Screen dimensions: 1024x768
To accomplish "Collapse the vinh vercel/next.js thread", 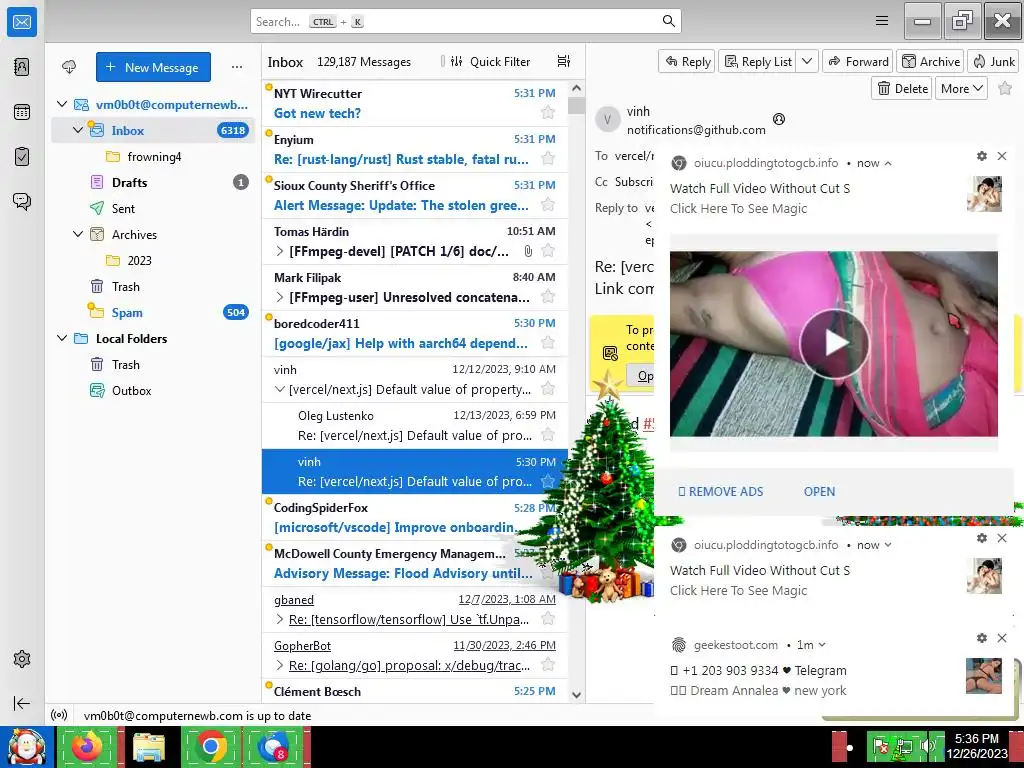I will click(280, 389).
